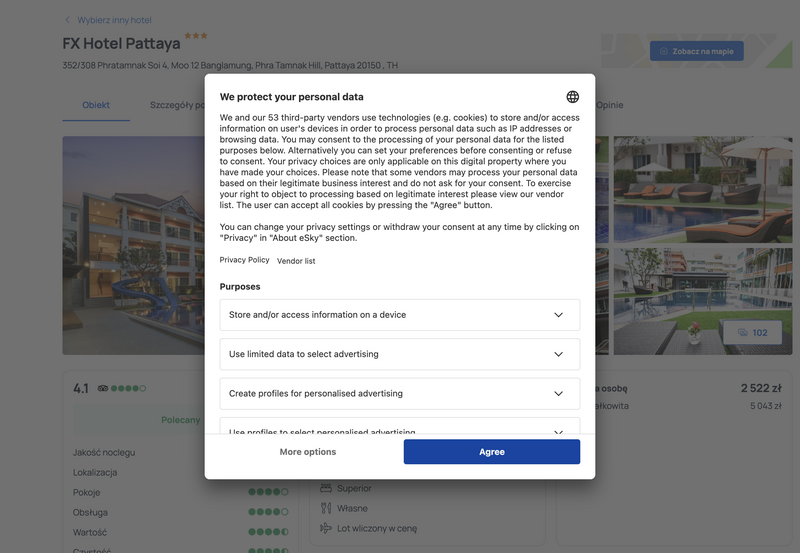Expand Create profiles for personalised advertising
Viewport: 800px width, 553px height.
coord(399,393)
